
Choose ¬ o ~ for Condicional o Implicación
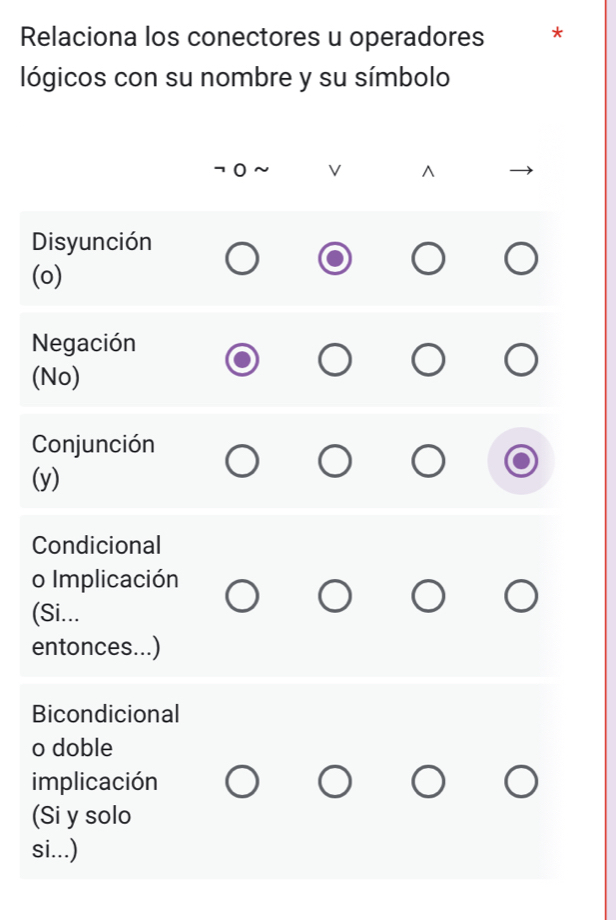tap(241, 597)
